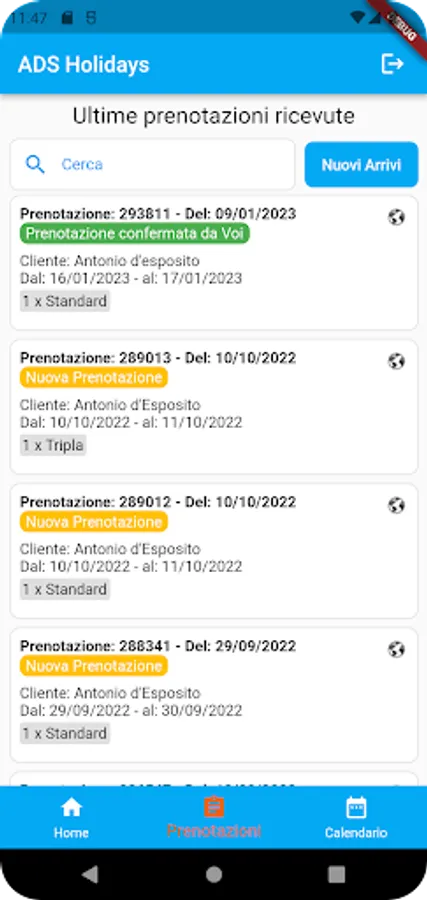Select the '1 x Tripla' room tag
This screenshot has height=900, width=427.
[53, 445]
